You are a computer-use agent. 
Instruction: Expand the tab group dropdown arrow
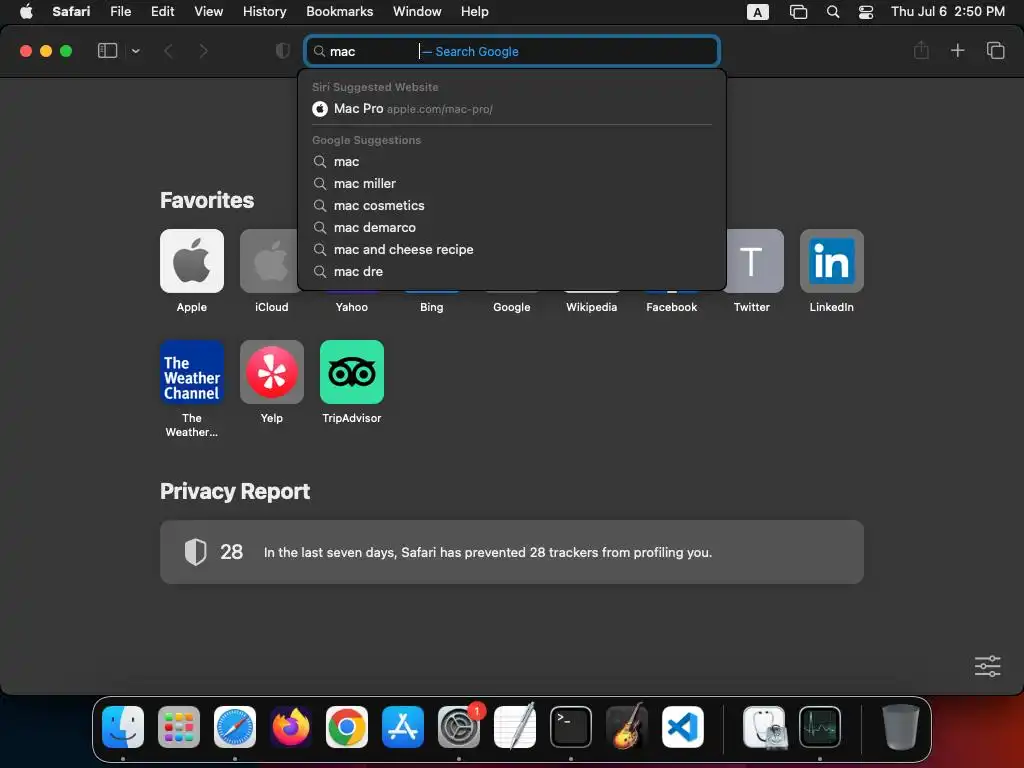135,51
